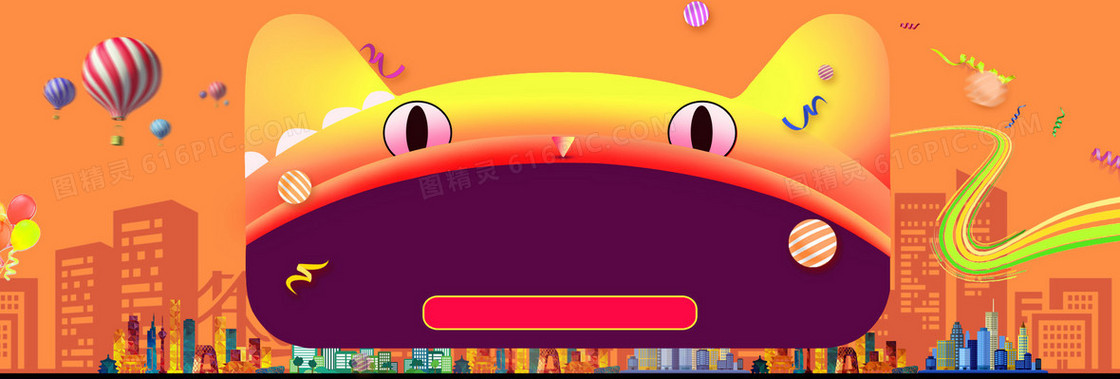
Task: Click the yellow zigzag ribbon in the mouth
Action: [306, 276]
